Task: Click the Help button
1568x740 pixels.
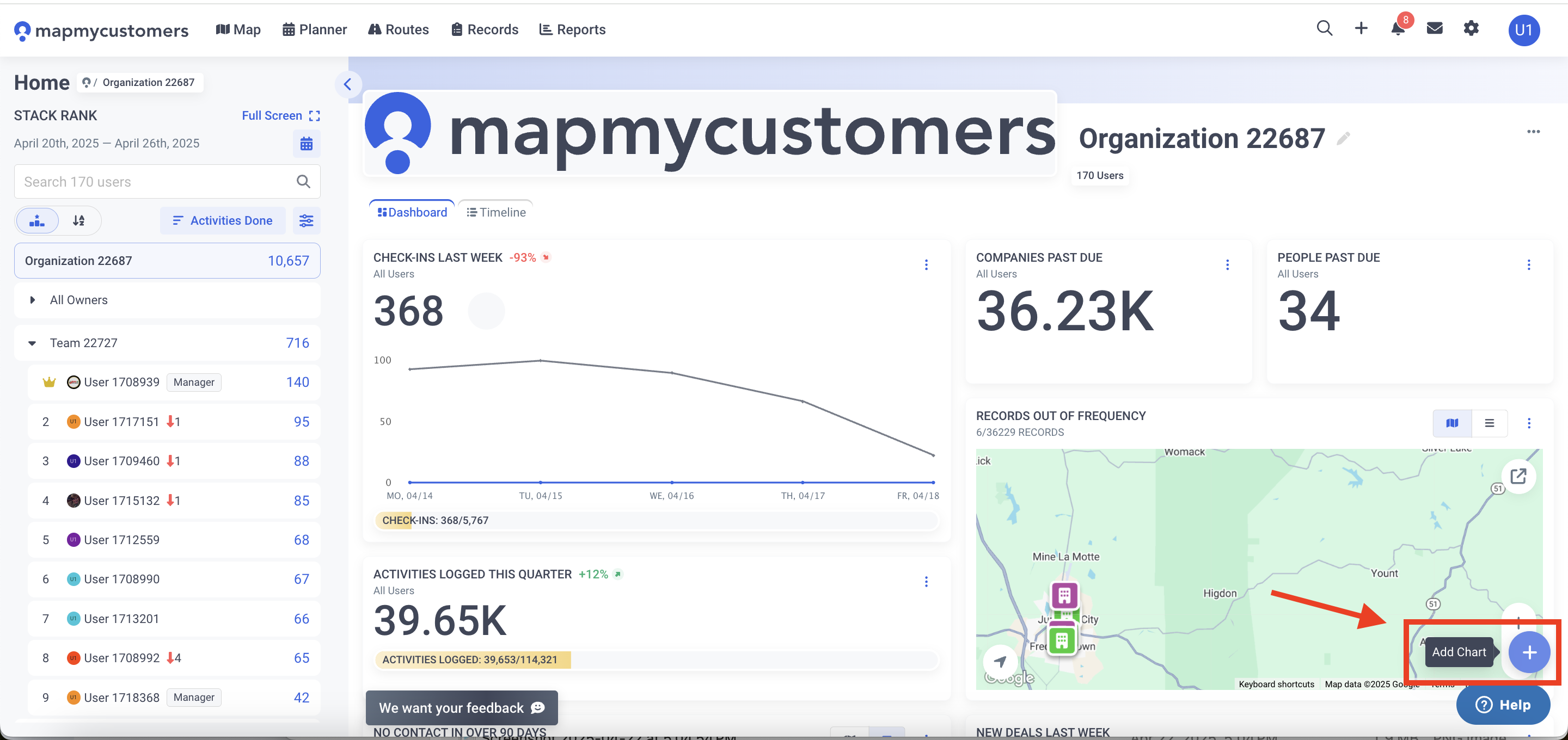Action: click(1502, 705)
